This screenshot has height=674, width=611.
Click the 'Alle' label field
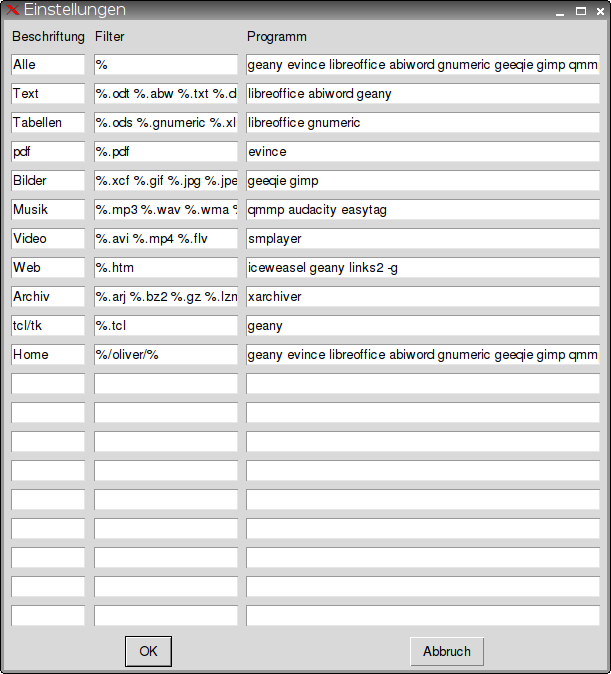48,64
